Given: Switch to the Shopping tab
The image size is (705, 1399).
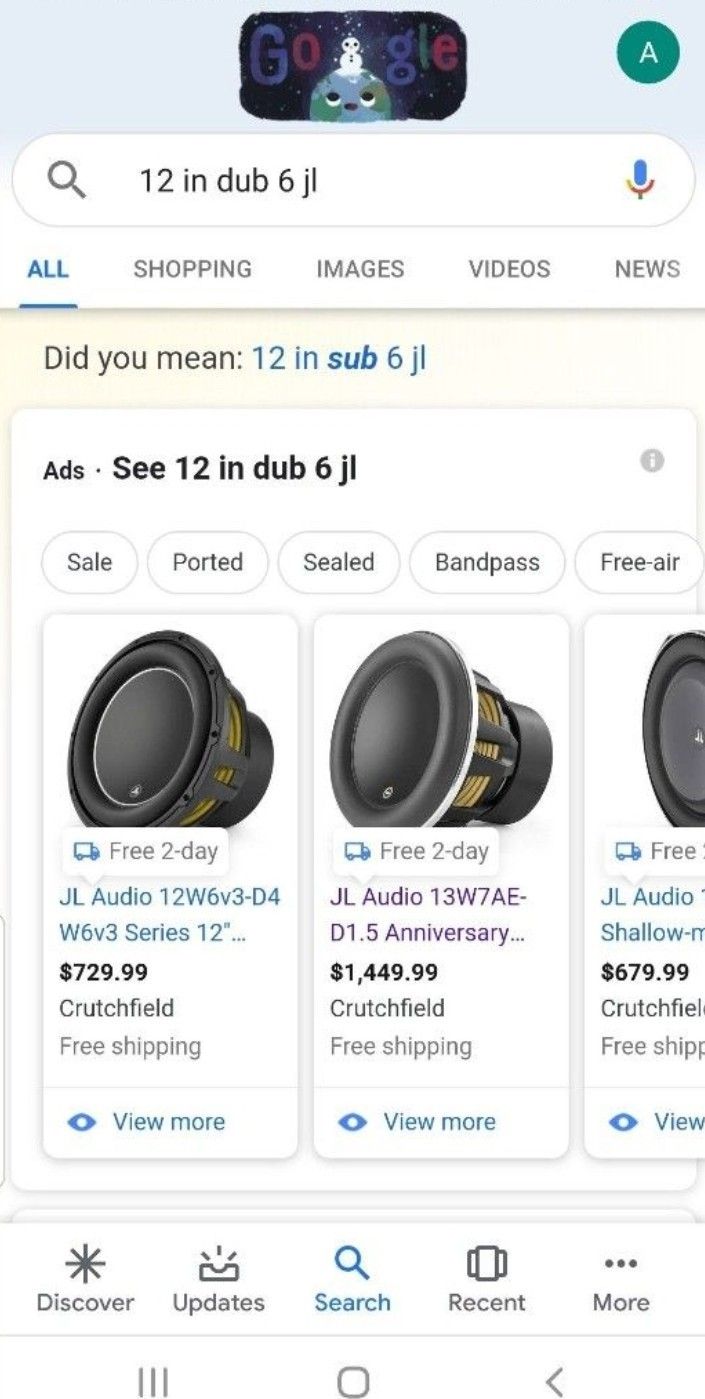Looking at the screenshot, I should 192,269.
